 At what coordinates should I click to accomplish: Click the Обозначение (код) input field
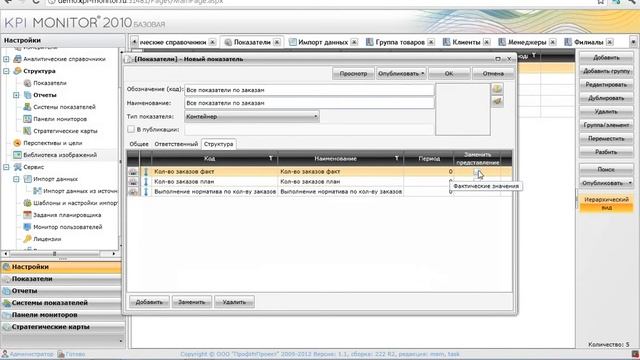(309, 90)
